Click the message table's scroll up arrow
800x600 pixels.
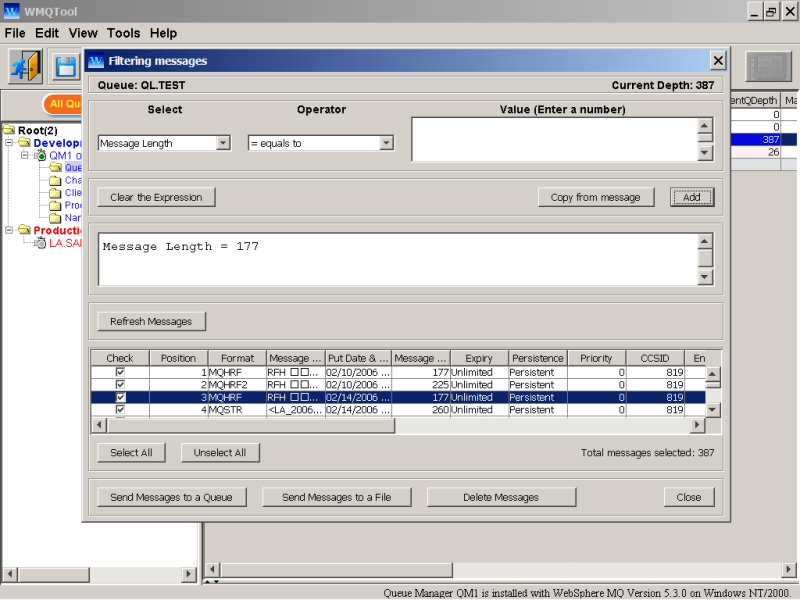point(713,373)
